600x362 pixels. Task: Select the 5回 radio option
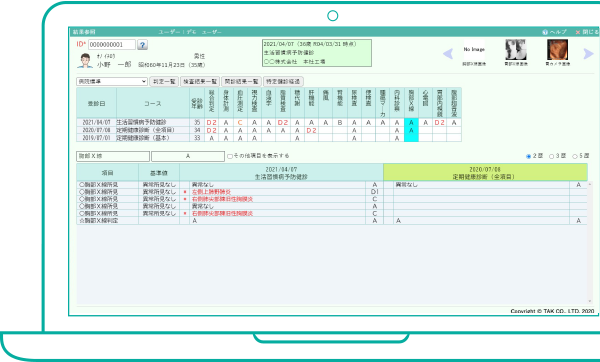coord(575,156)
